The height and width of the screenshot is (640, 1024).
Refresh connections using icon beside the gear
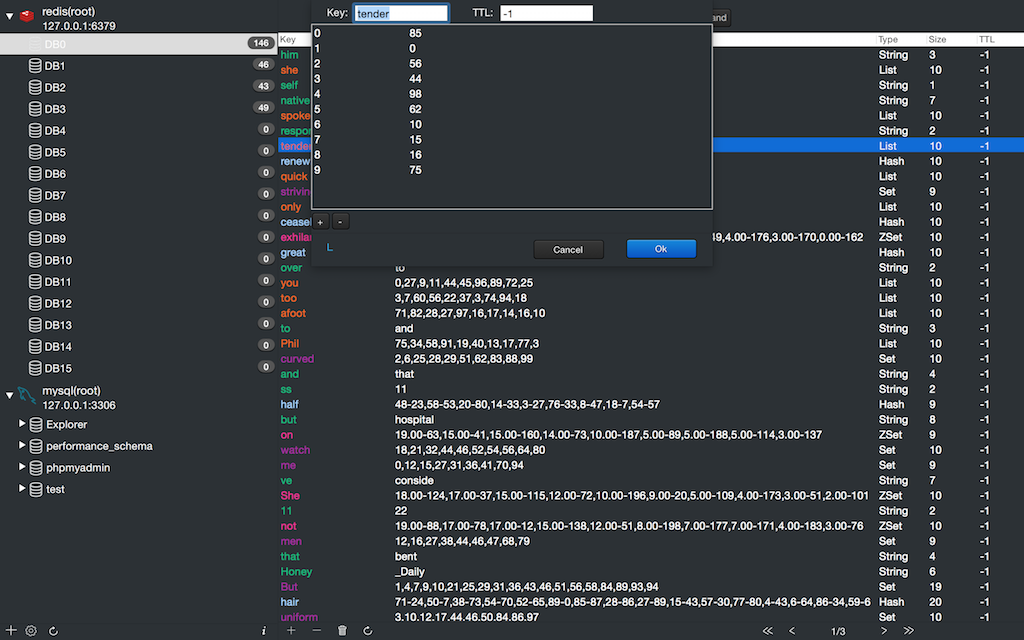point(53,631)
